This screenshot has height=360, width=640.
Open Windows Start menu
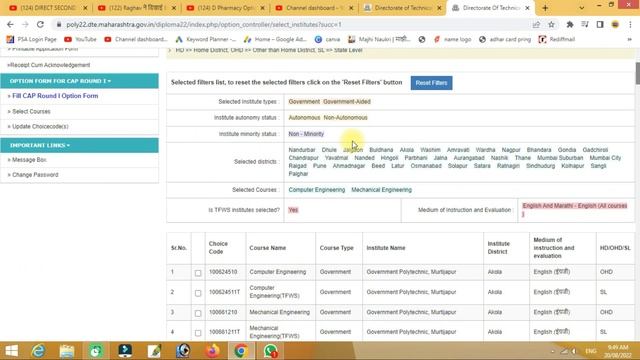click(x=11, y=351)
